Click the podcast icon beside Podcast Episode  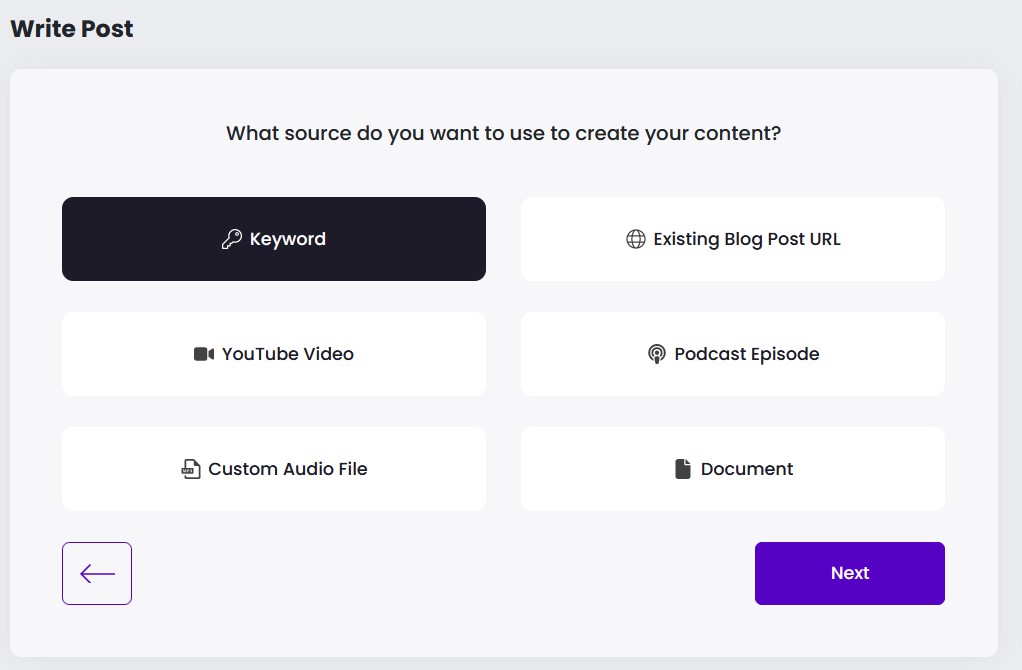[x=657, y=354]
